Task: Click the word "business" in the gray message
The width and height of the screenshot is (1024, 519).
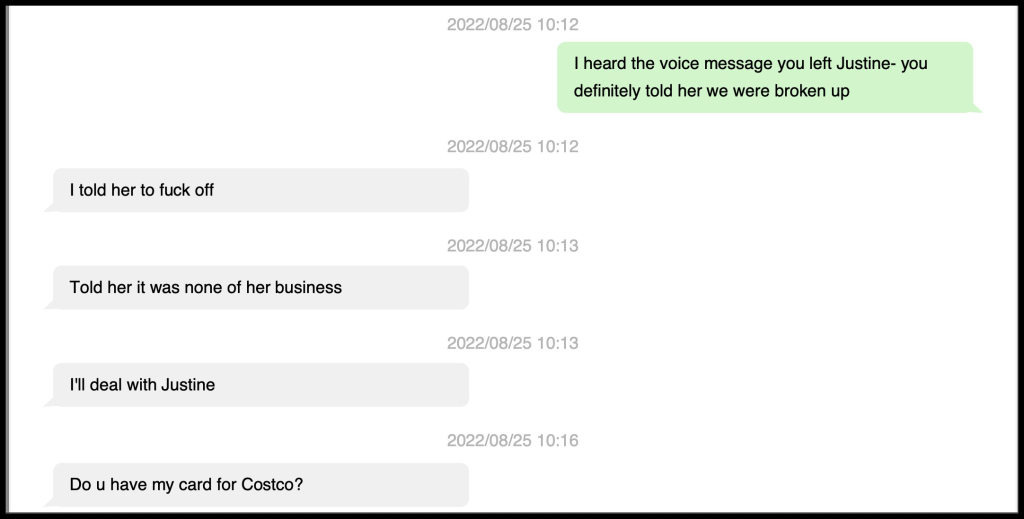Action: point(308,288)
